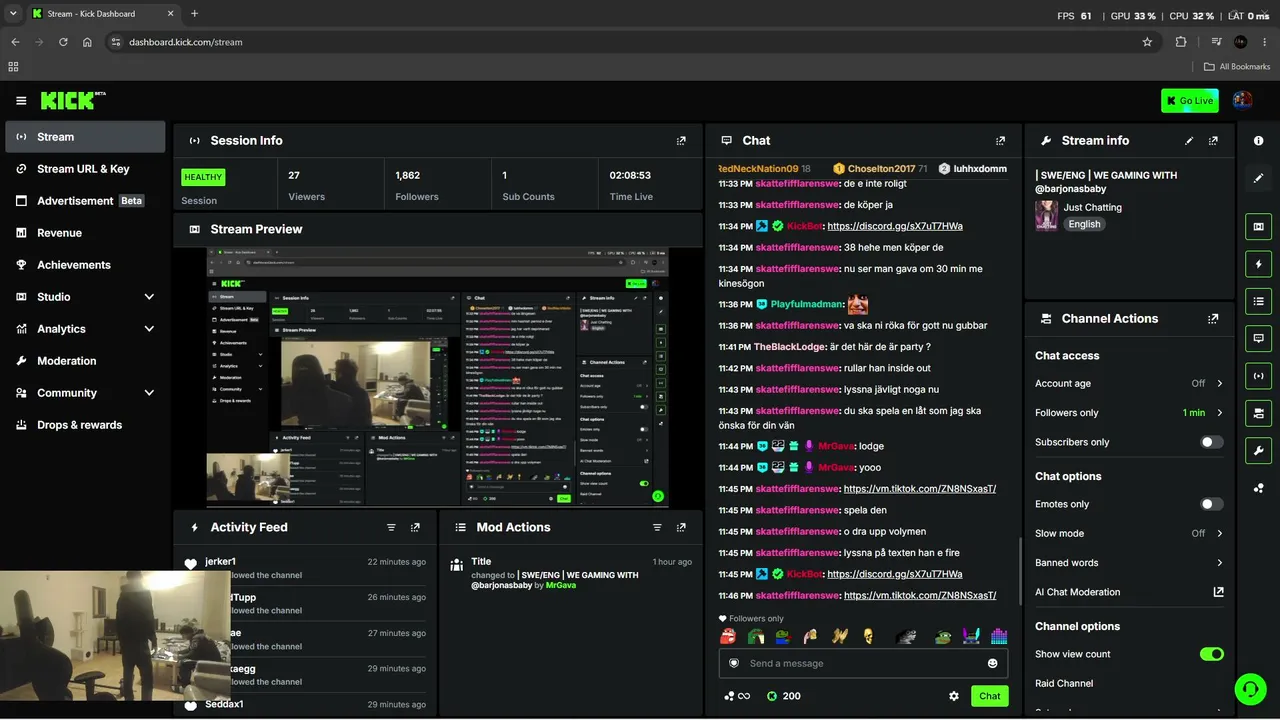
Task: Open a new browser tab
Action: pos(194,14)
